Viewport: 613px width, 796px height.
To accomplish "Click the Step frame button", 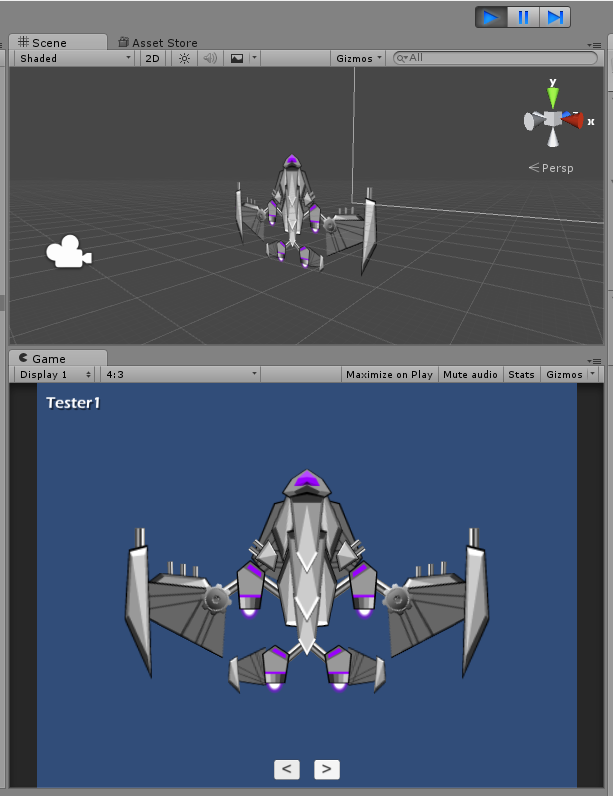I will tap(555, 17).
